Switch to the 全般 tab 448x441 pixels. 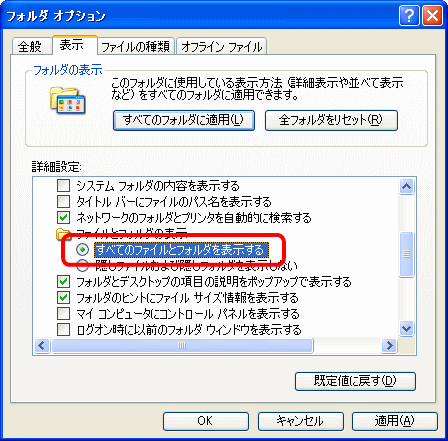tap(31, 46)
